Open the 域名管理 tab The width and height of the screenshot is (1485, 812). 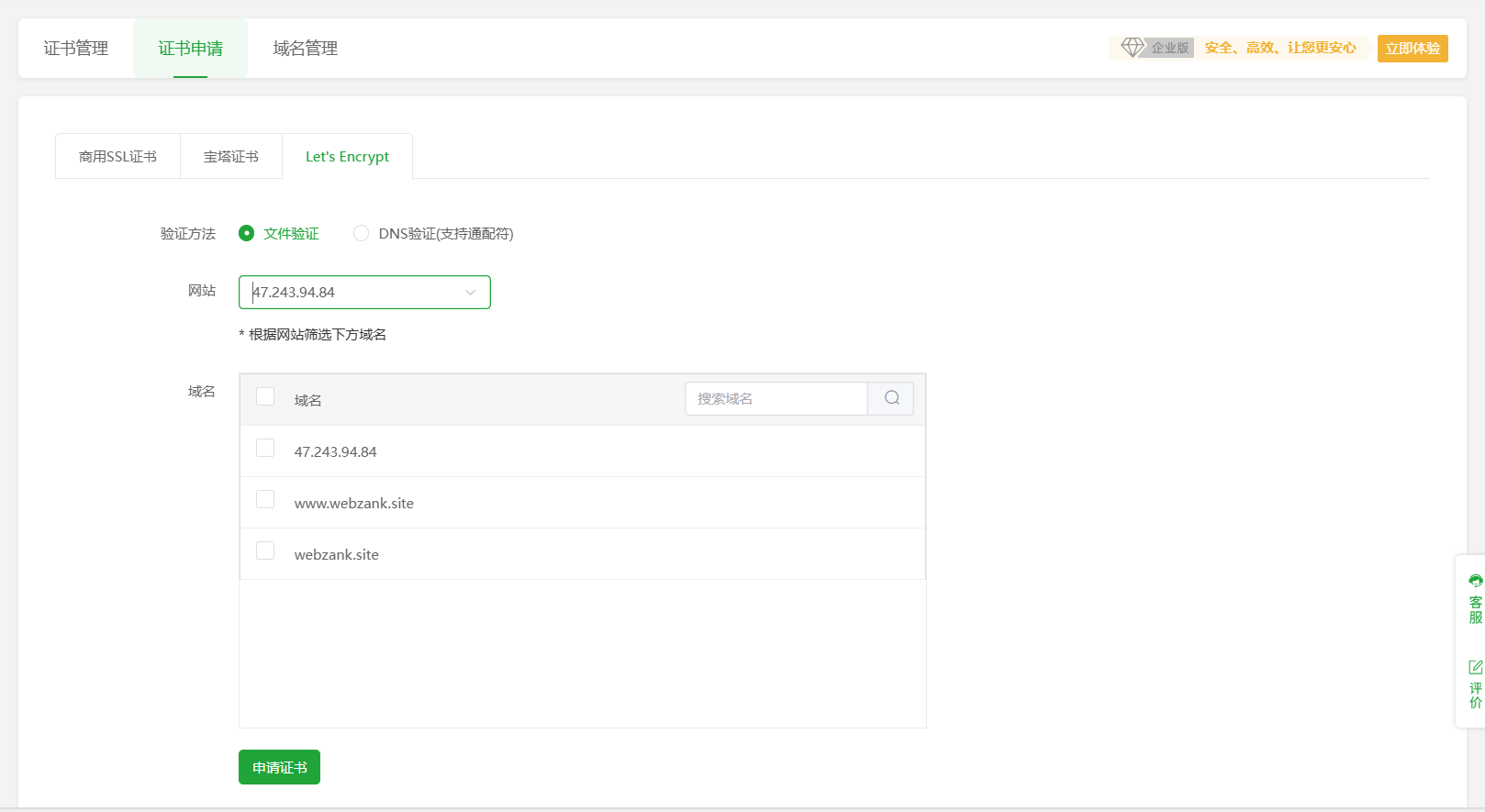pos(306,49)
